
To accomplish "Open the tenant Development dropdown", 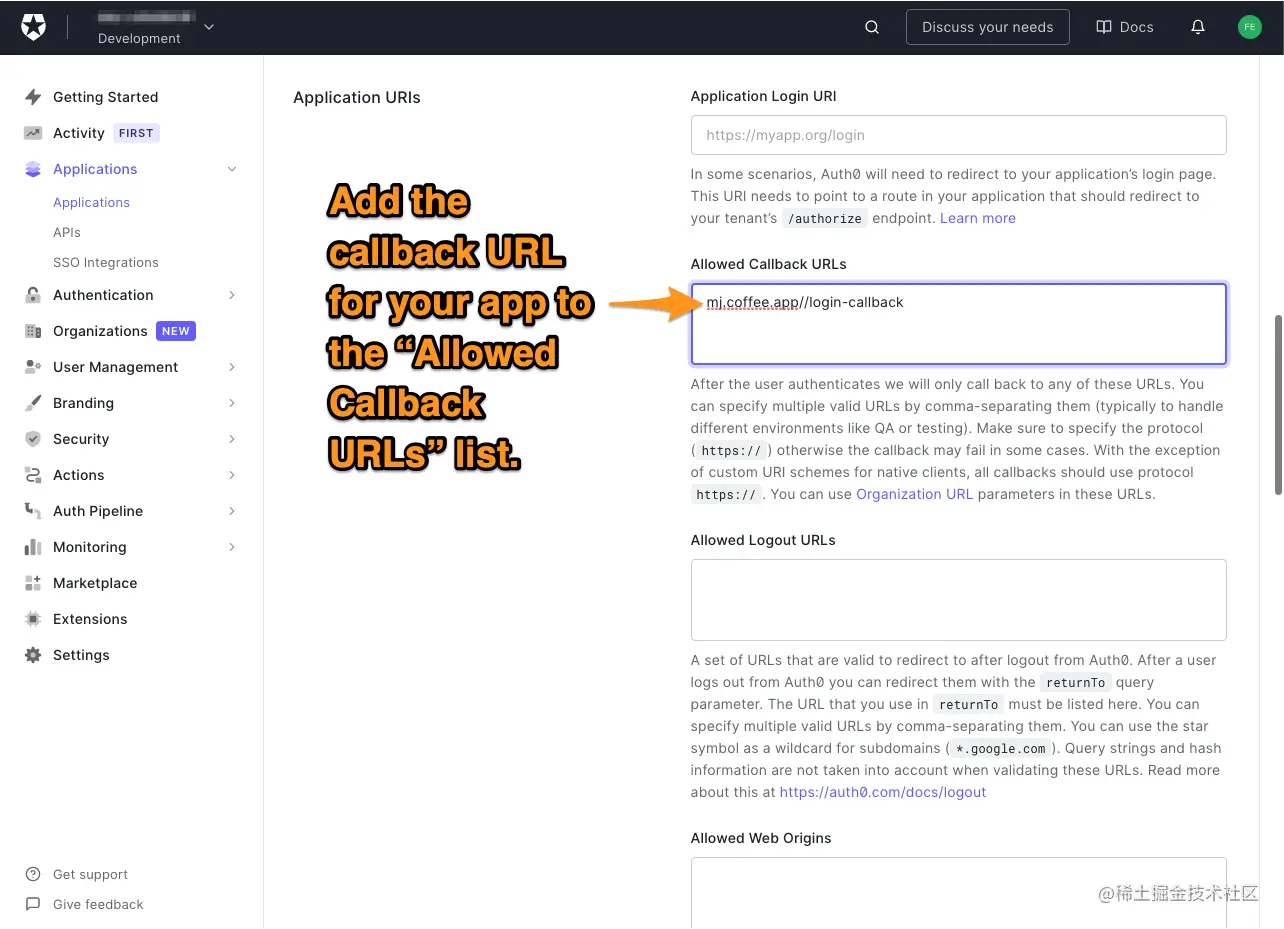I will coord(155,28).
